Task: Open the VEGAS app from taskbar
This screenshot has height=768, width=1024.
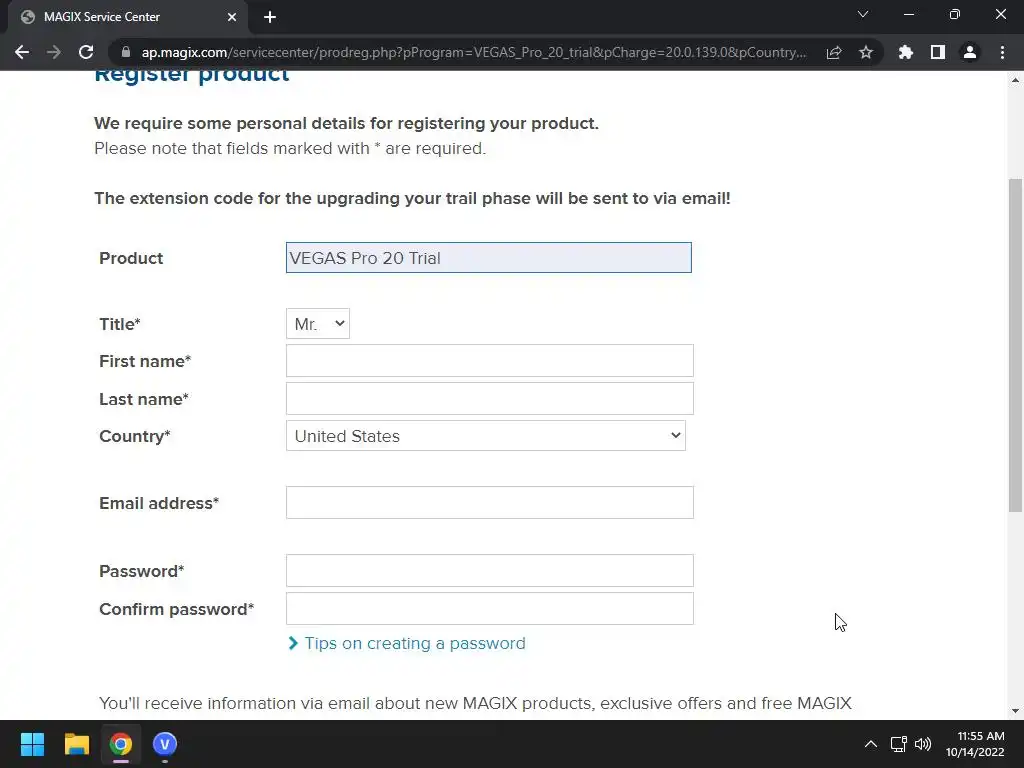Action: pos(165,744)
